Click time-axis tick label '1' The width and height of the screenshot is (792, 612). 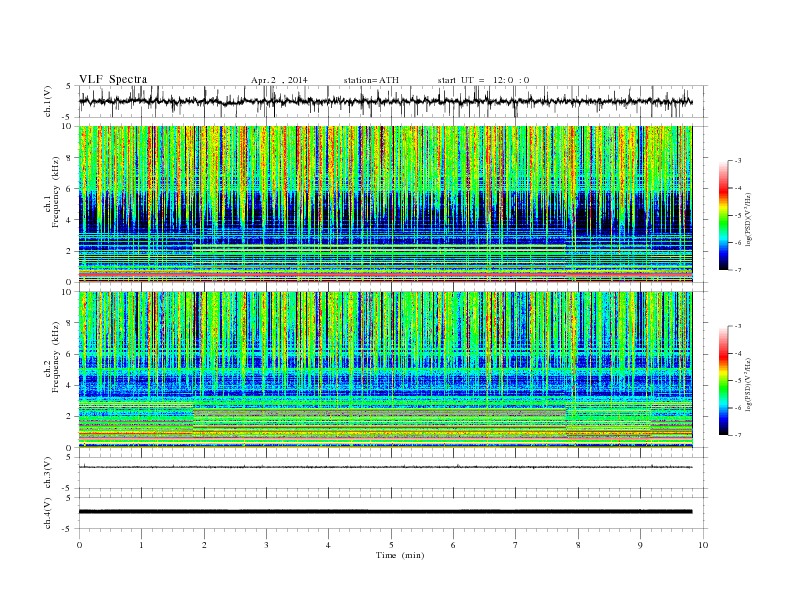141,545
